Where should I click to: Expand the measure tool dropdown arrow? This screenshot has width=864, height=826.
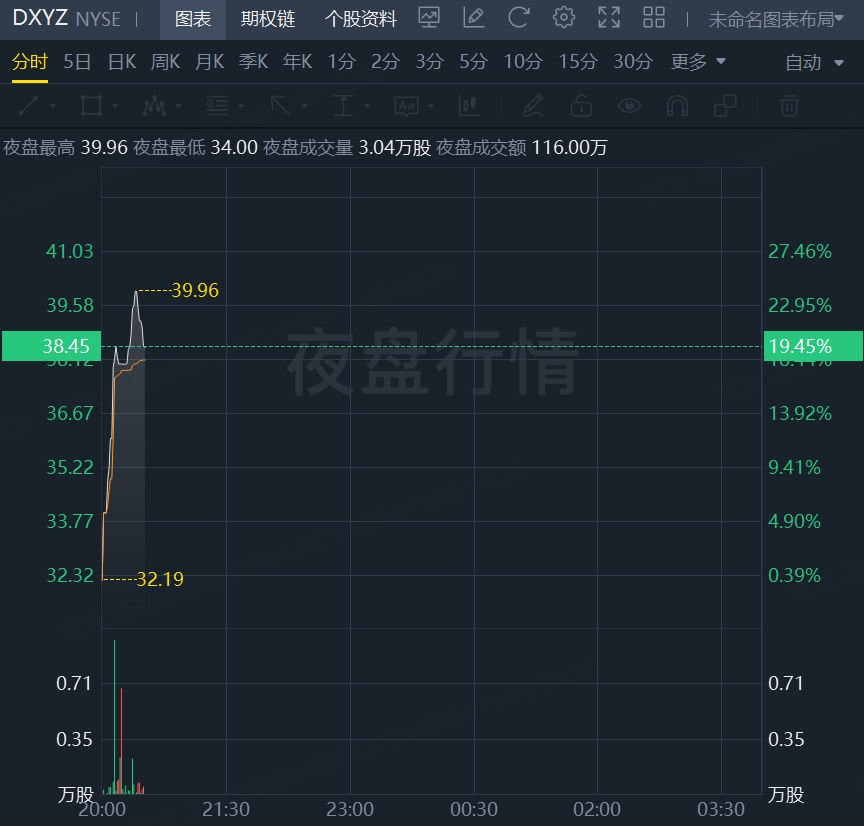368,106
